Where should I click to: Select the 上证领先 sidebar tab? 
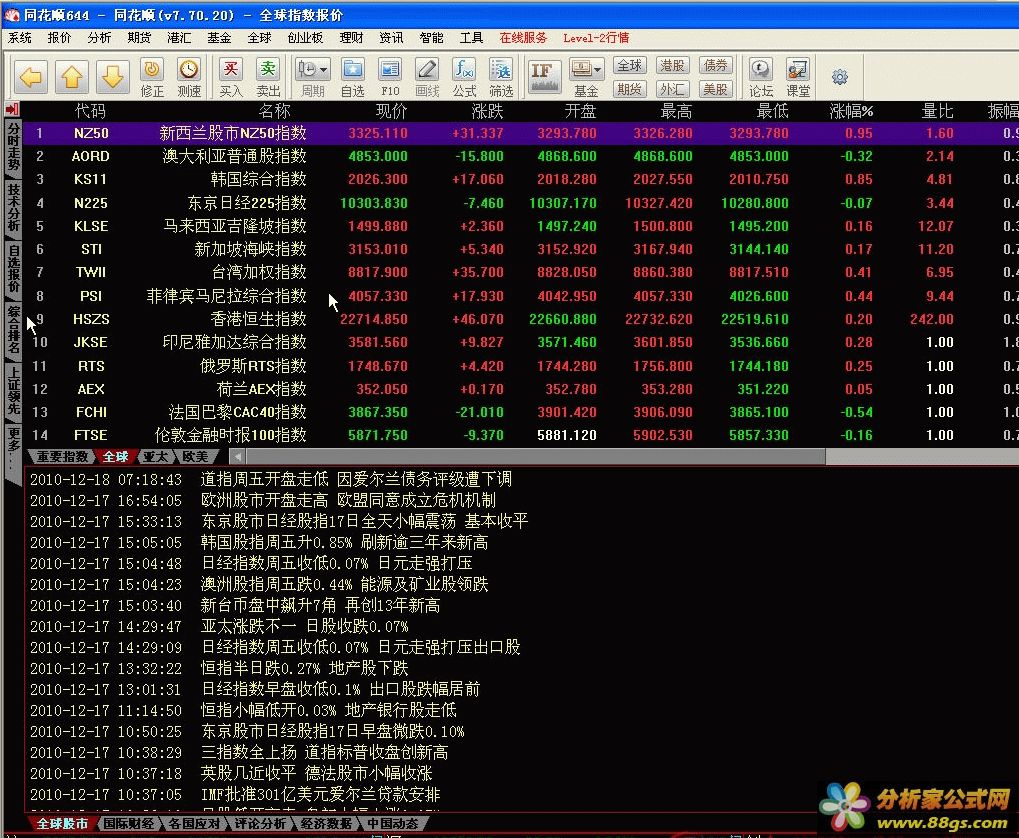pyautogui.click(x=13, y=390)
